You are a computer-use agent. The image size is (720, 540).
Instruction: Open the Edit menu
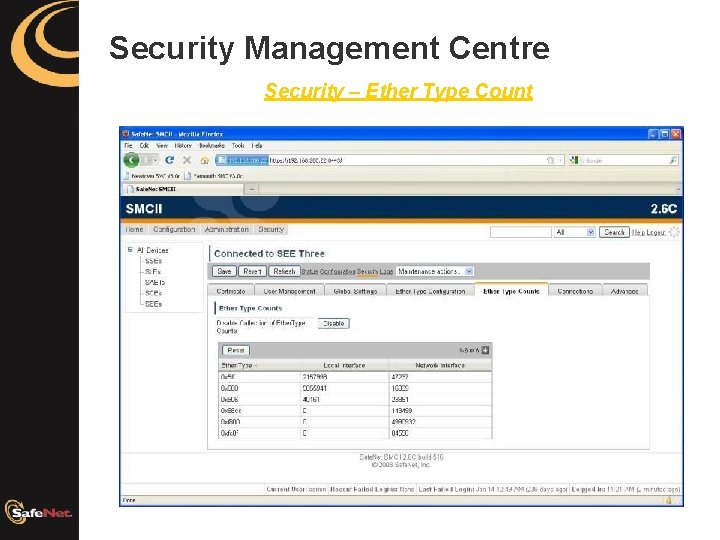pyautogui.click(x=144, y=146)
